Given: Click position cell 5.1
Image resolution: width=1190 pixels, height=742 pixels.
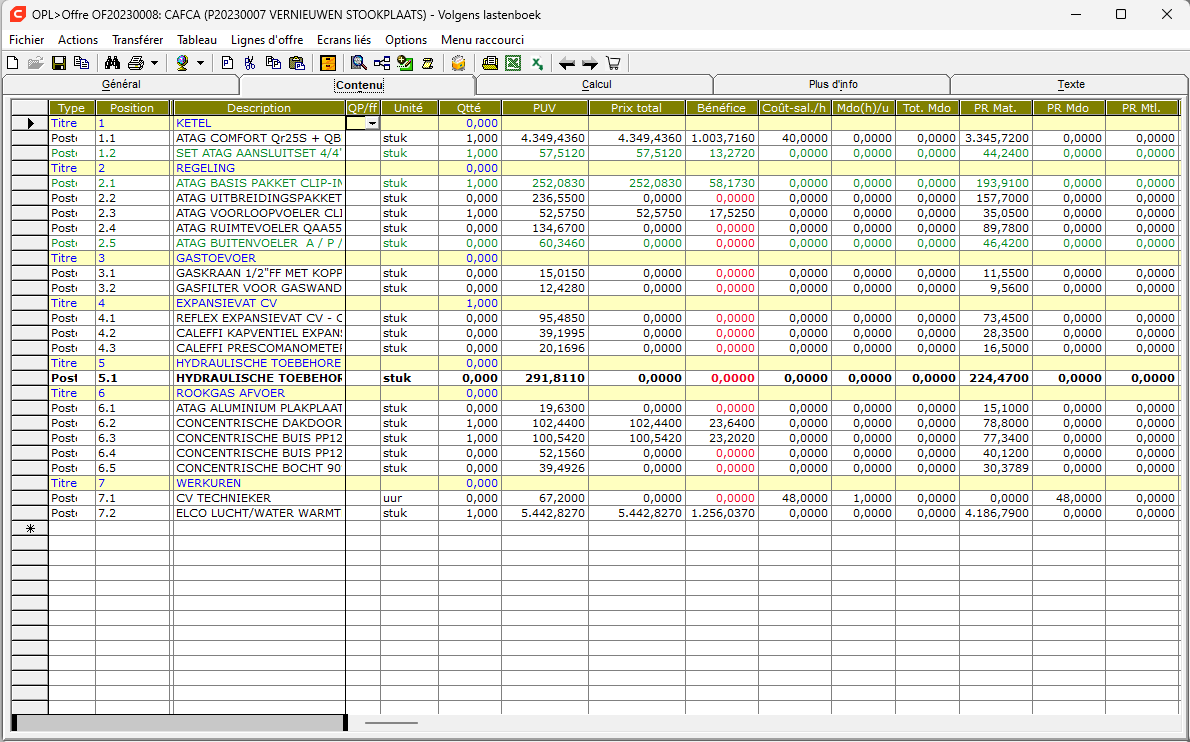Looking at the screenshot, I should [x=132, y=378].
